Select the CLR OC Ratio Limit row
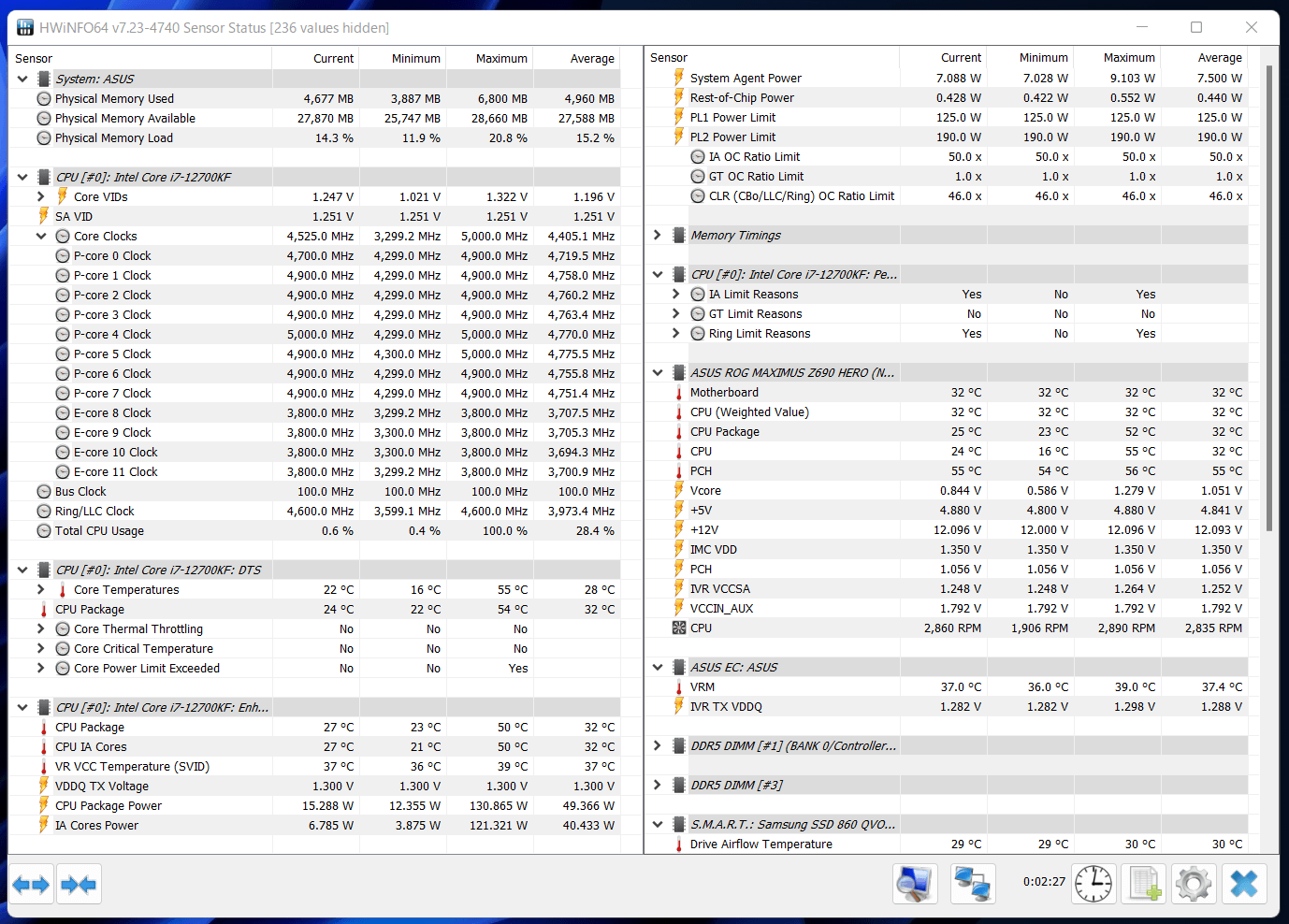The height and width of the screenshot is (924, 1289). (x=947, y=196)
